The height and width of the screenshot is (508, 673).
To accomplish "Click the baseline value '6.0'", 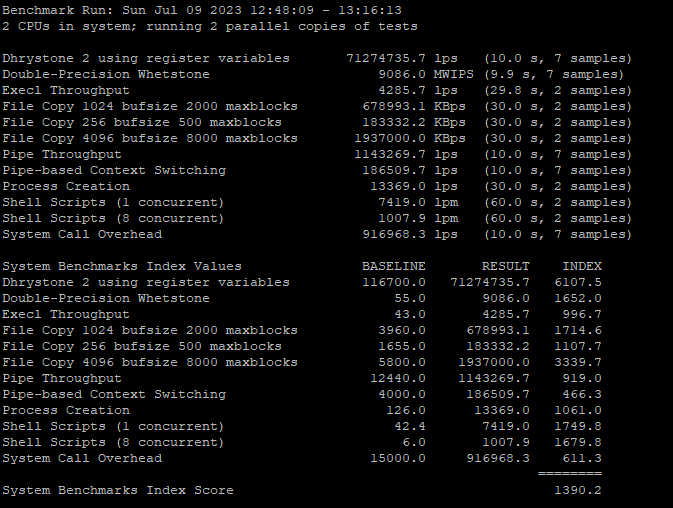I will [414, 442].
